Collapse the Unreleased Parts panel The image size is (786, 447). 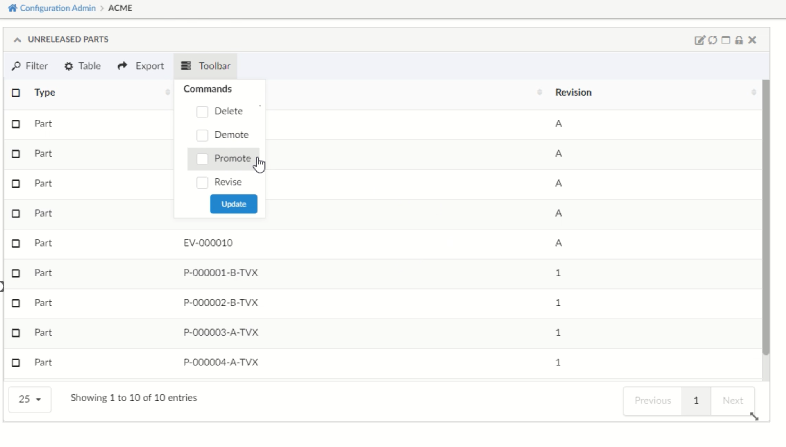17,40
